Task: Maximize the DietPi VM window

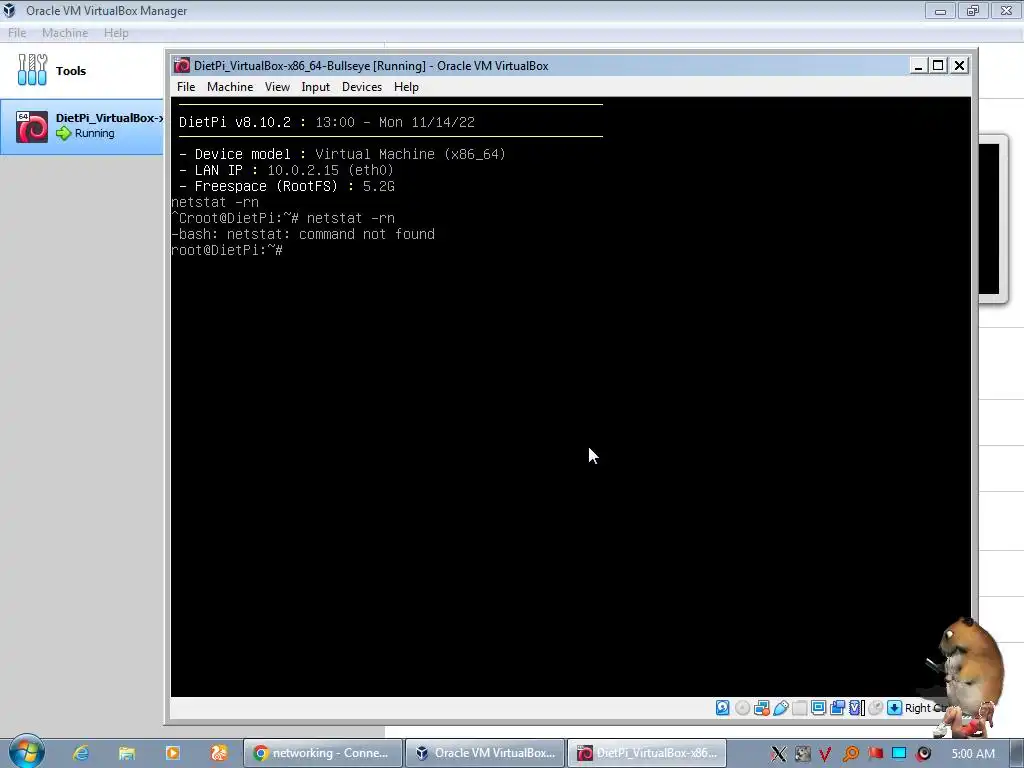Action: pyautogui.click(x=938, y=65)
